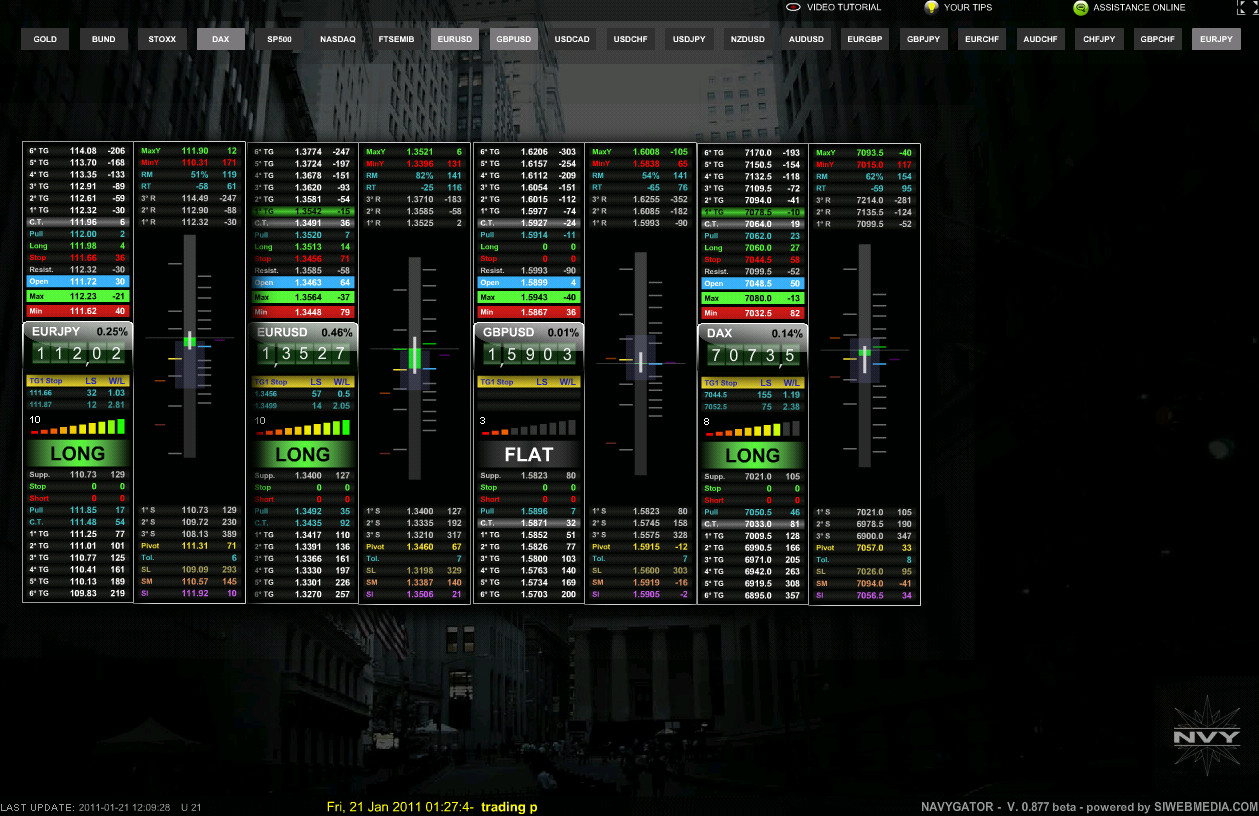
Task: Open Assistance Online chat bubble icon
Action: pos(1080,8)
